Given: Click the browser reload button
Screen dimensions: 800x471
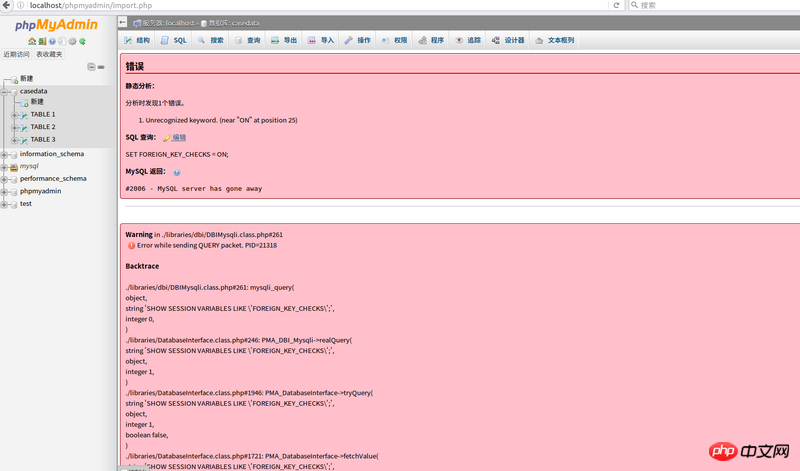Looking at the screenshot, I should pos(616,5).
